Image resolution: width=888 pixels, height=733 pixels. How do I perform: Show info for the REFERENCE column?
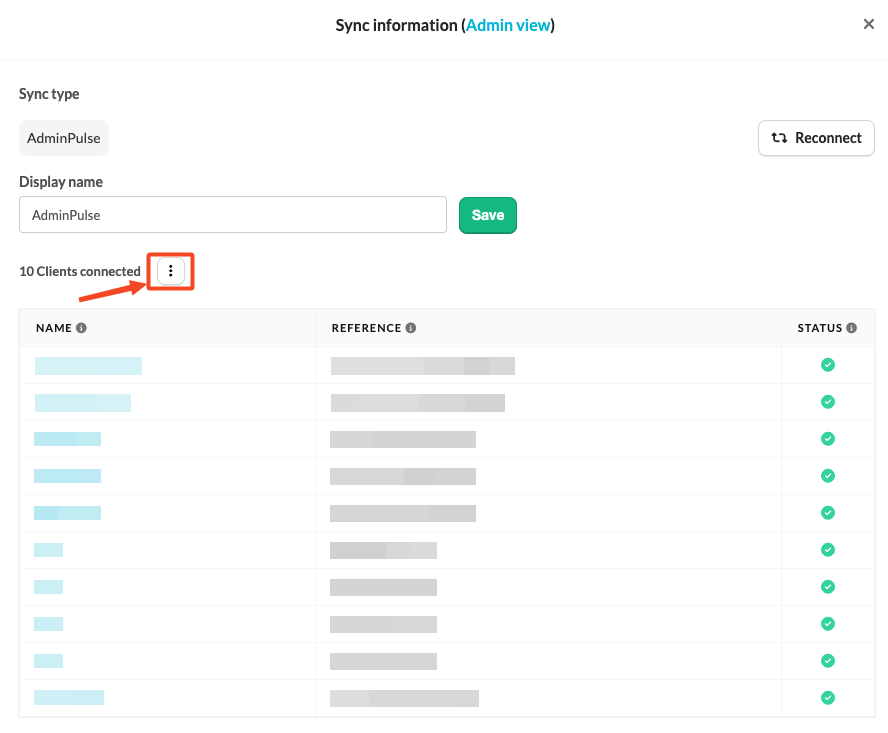tap(411, 328)
